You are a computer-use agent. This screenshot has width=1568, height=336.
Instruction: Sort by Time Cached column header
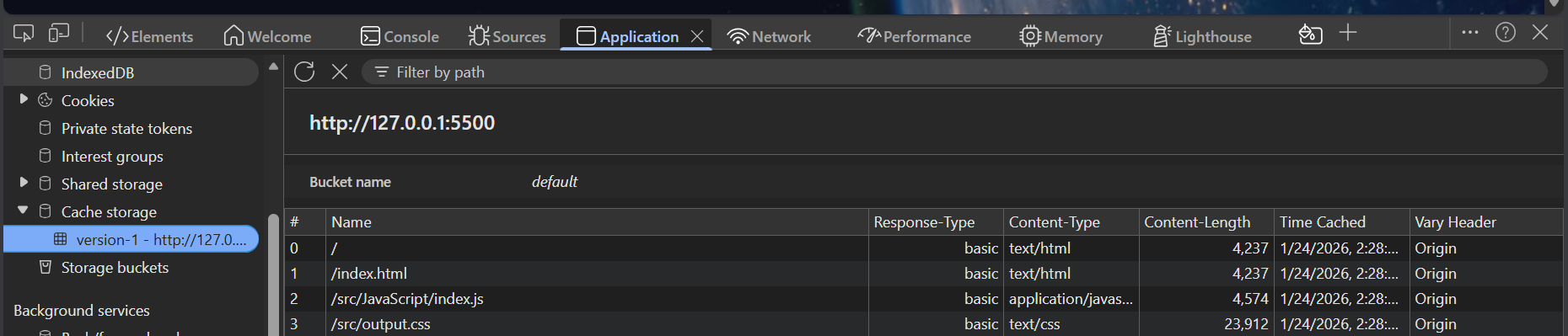pyautogui.click(x=1342, y=221)
